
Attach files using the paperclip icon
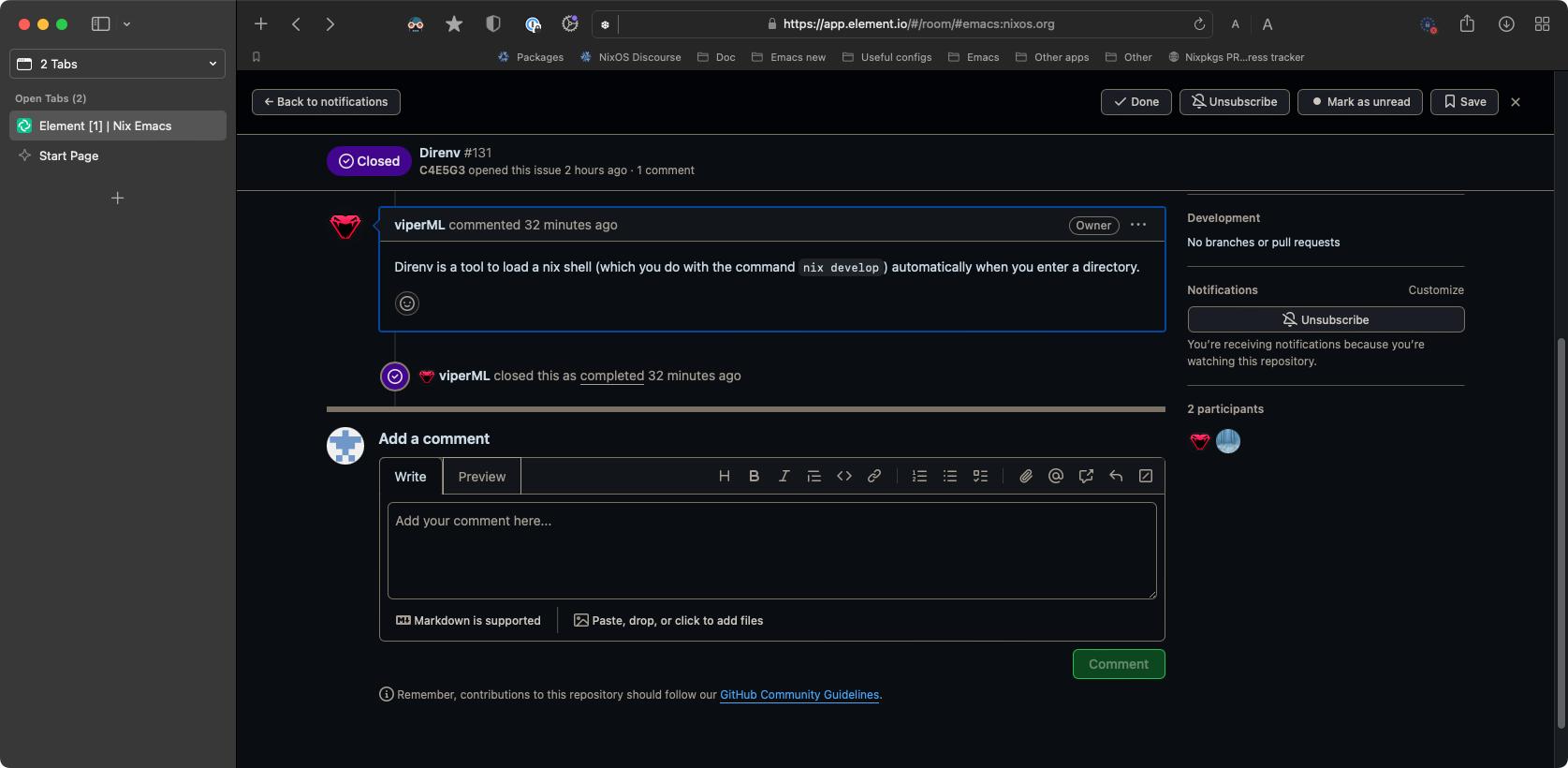coord(1025,476)
